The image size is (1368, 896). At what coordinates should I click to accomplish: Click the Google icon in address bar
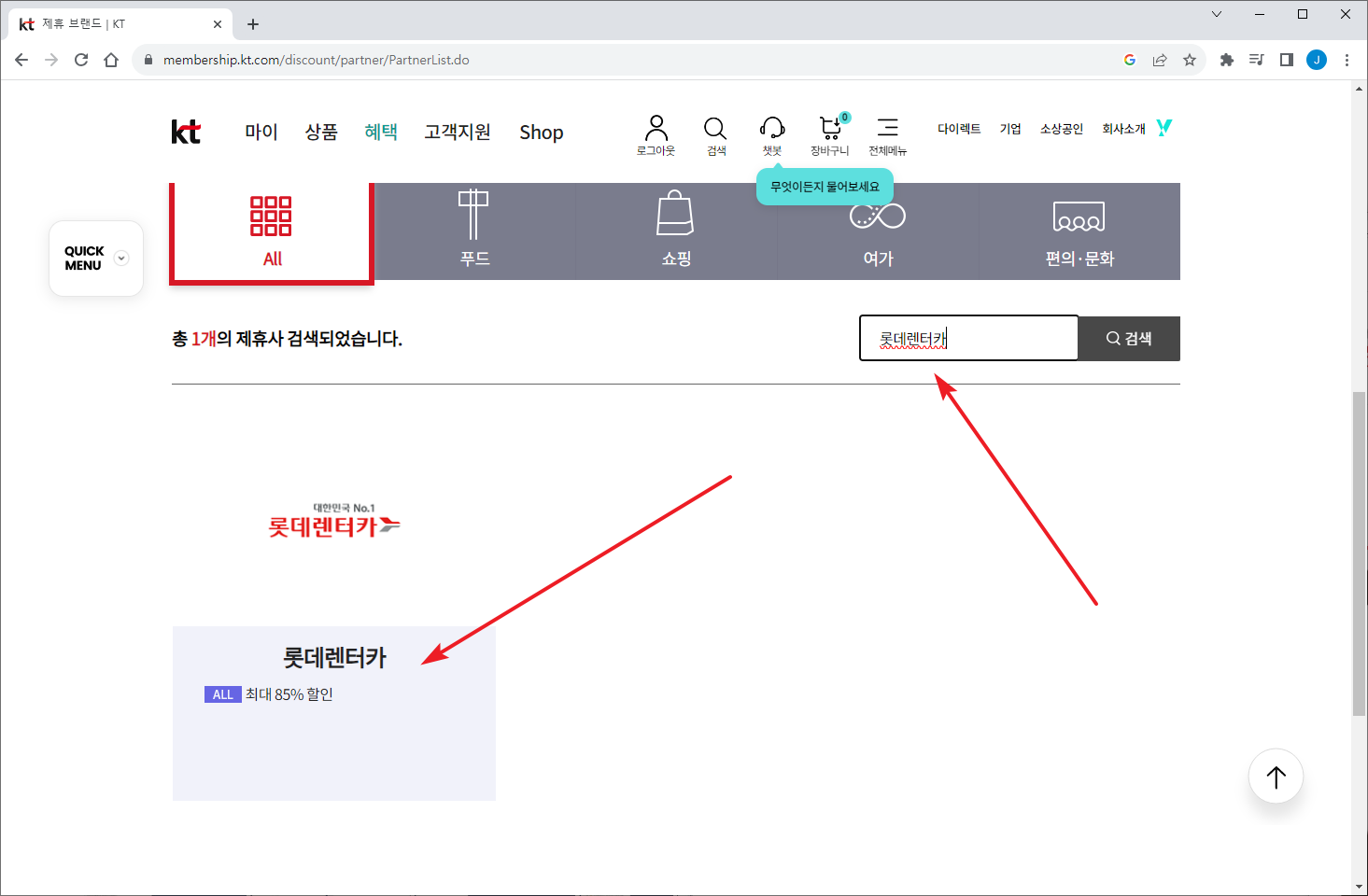(x=1130, y=60)
